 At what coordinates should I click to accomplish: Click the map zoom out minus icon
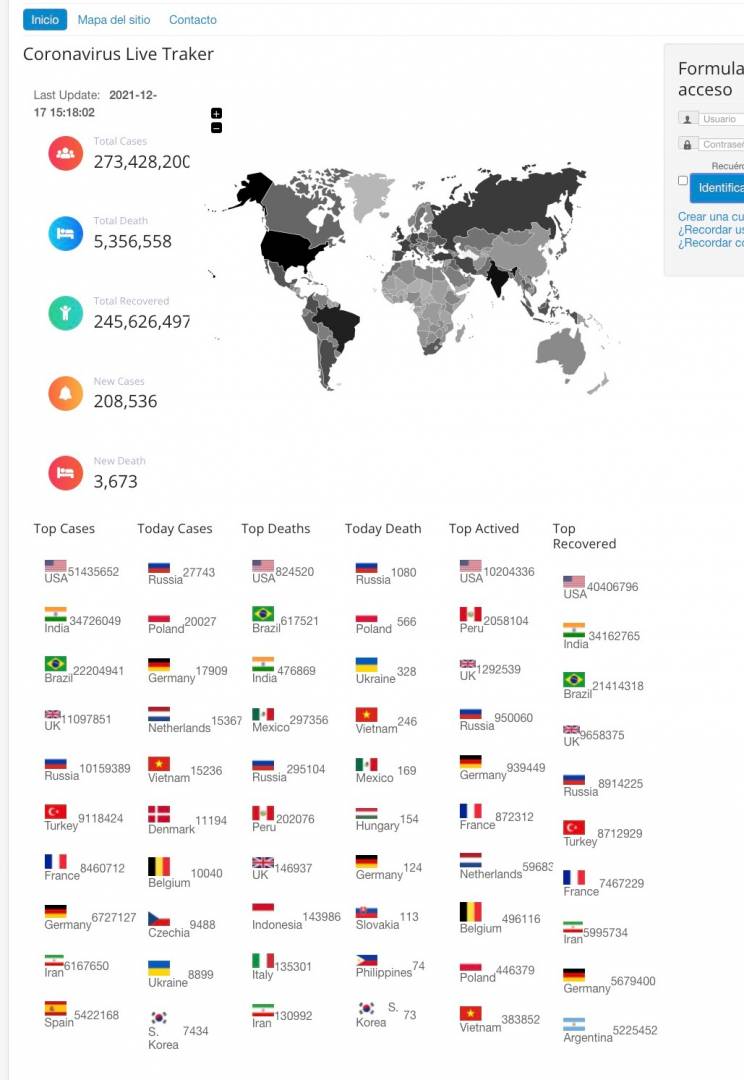(216, 127)
